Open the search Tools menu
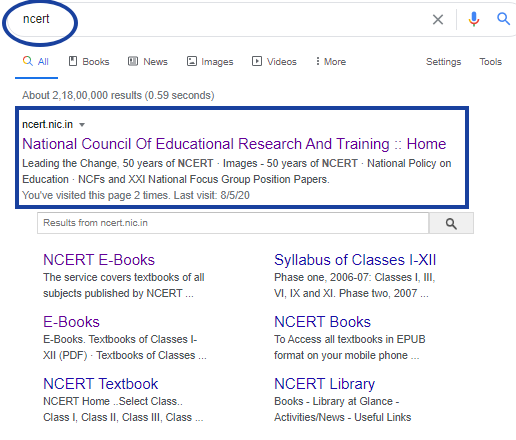The image size is (516, 440). pyautogui.click(x=490, y=62)
